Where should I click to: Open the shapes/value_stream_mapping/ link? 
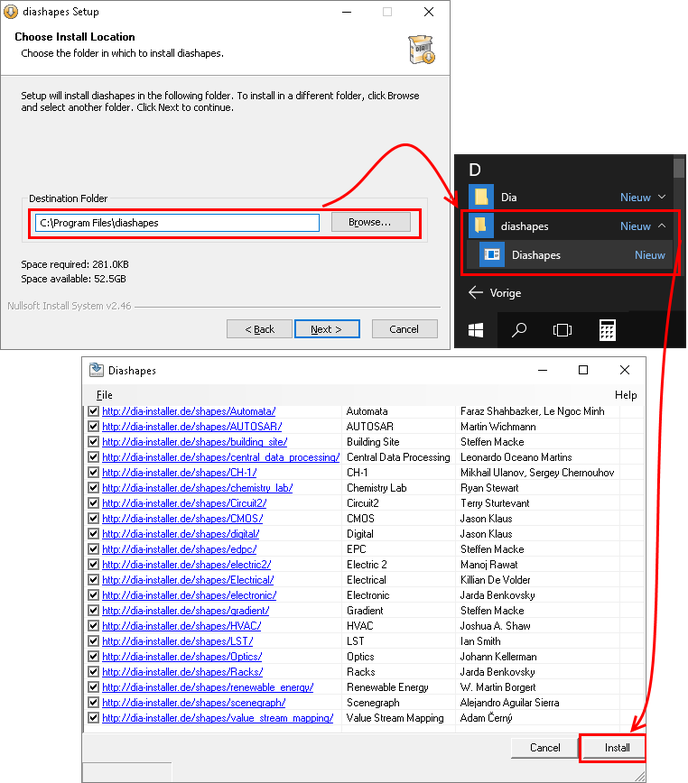pyautogui.click(x=218, y=718)
